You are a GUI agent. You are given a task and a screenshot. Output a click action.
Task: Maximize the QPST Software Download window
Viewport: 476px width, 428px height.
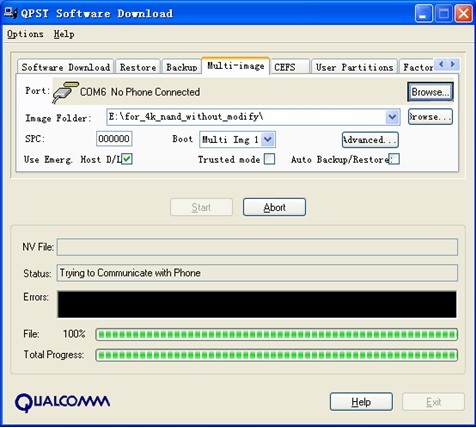click(x=444, y=14)
